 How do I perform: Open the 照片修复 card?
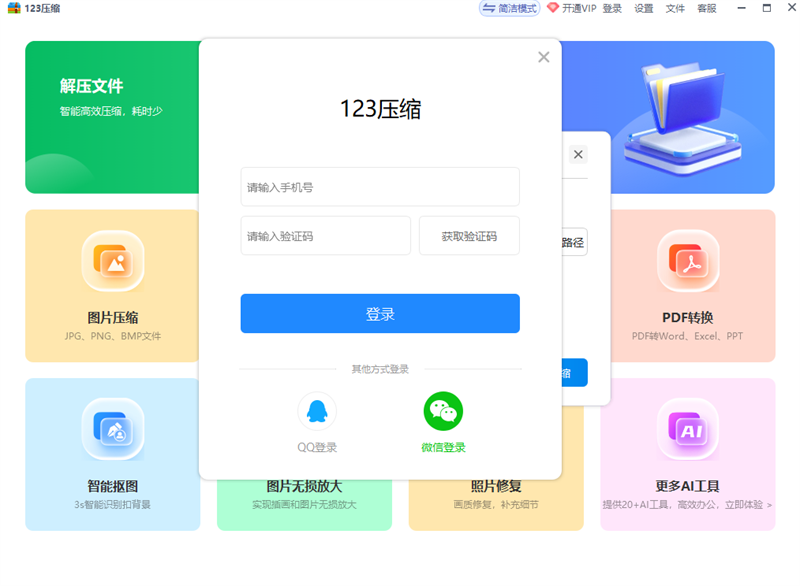coord(496,505)
